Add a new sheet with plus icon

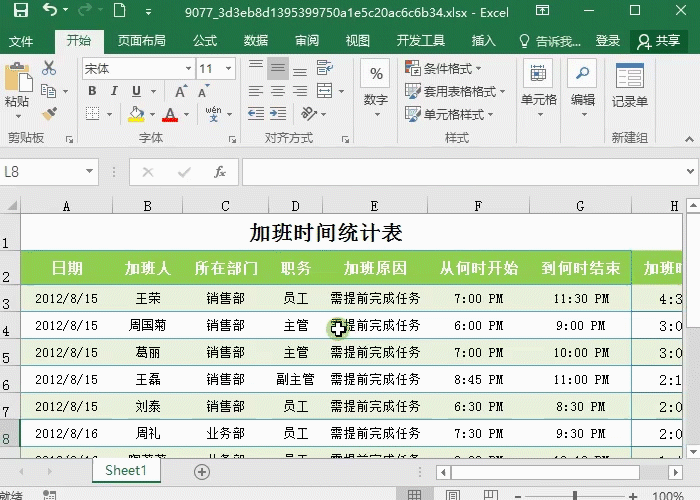point(202,472)
